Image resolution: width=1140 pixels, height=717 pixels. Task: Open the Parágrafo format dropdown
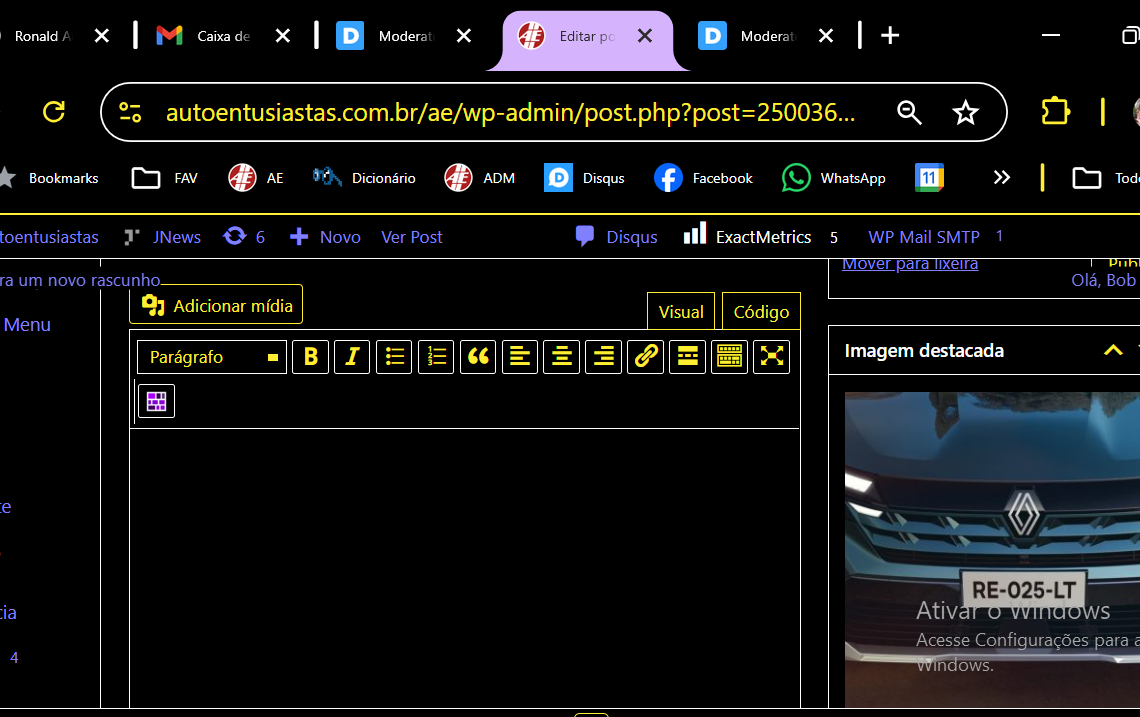(212, 357)
